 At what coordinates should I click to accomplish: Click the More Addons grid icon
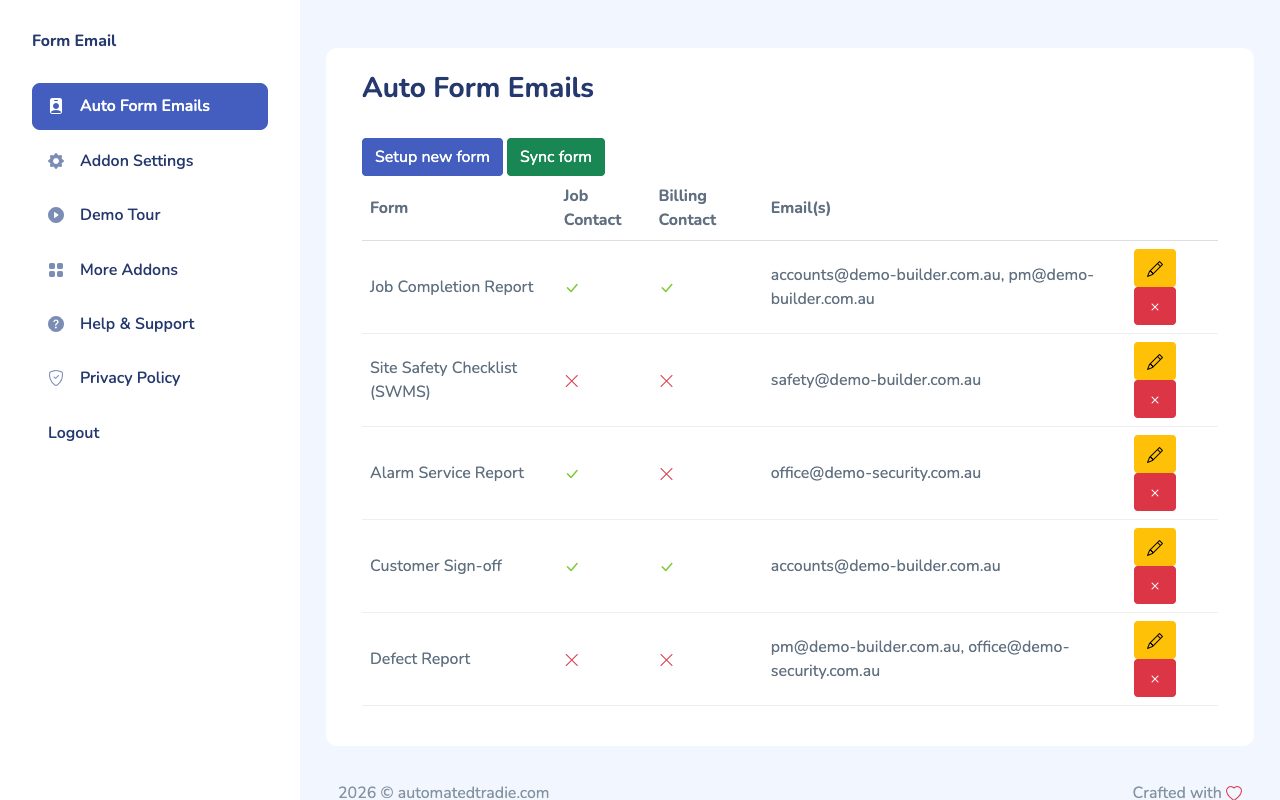click(x=56, y=270)
